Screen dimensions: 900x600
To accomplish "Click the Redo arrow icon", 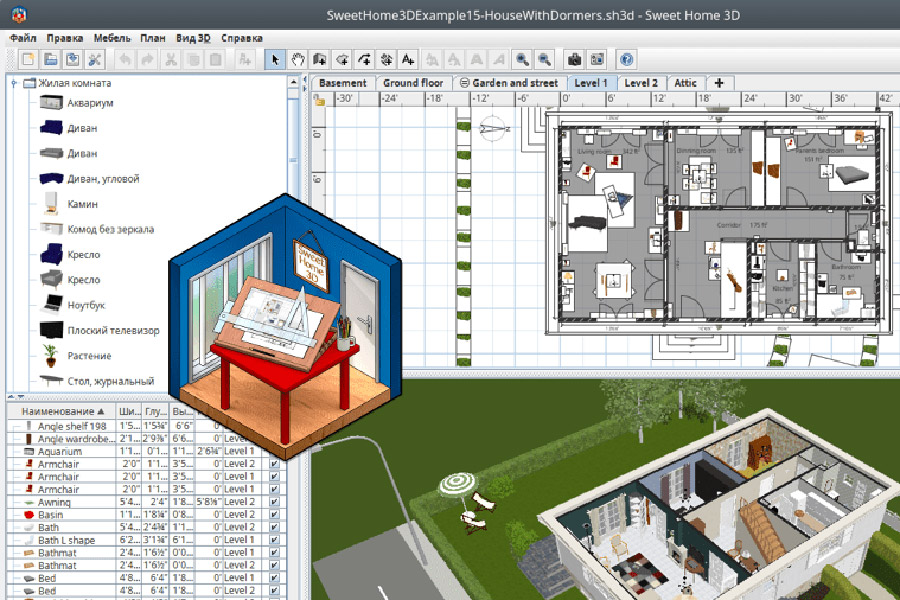I will pyautogui.click(x=148, y=59).
